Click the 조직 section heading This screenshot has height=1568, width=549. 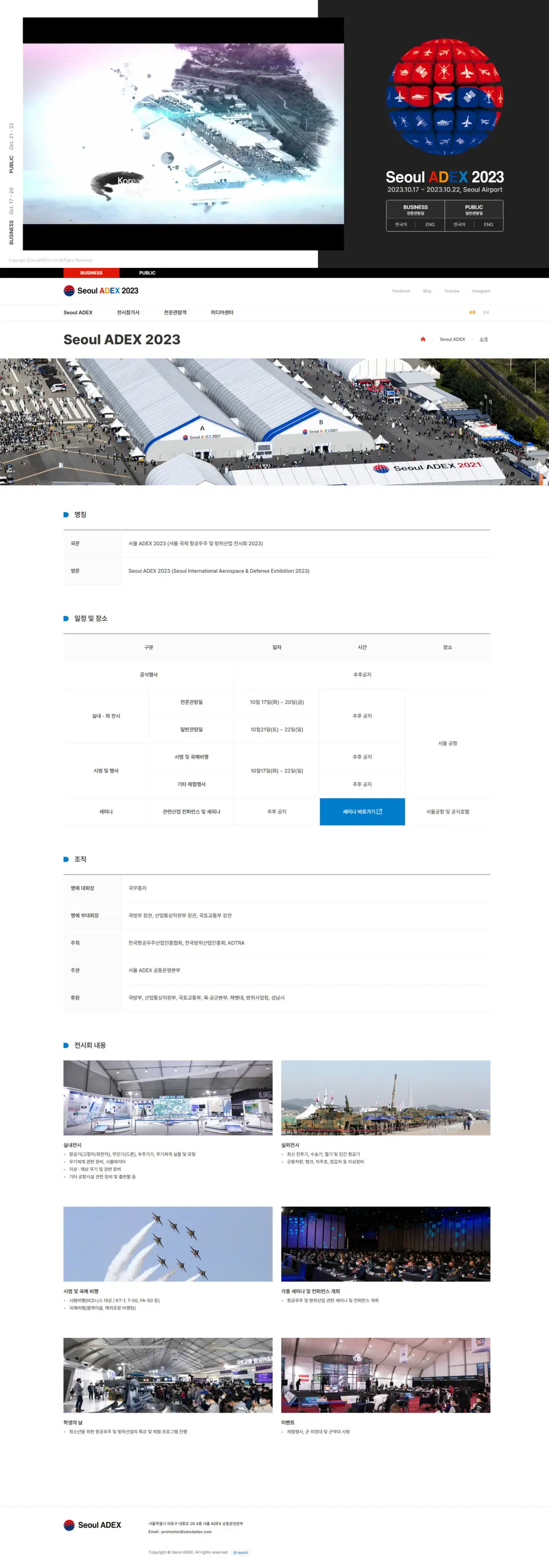[x=80, y=859]
